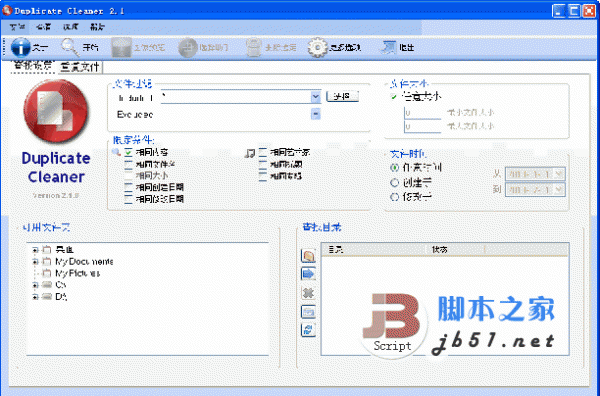This screenshot has width=600, height=396.
Task: Click the second (status) column header
Action: click(455, 250)
